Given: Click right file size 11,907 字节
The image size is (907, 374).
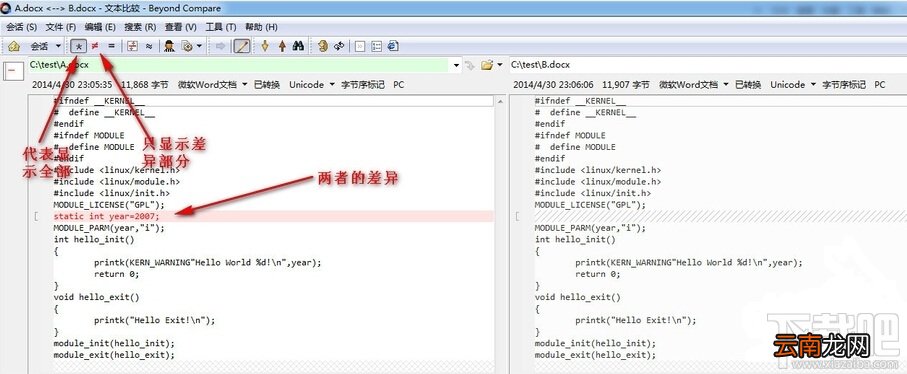Looking at the screenshot, I should pyautogui.click(x=626, y=84).
